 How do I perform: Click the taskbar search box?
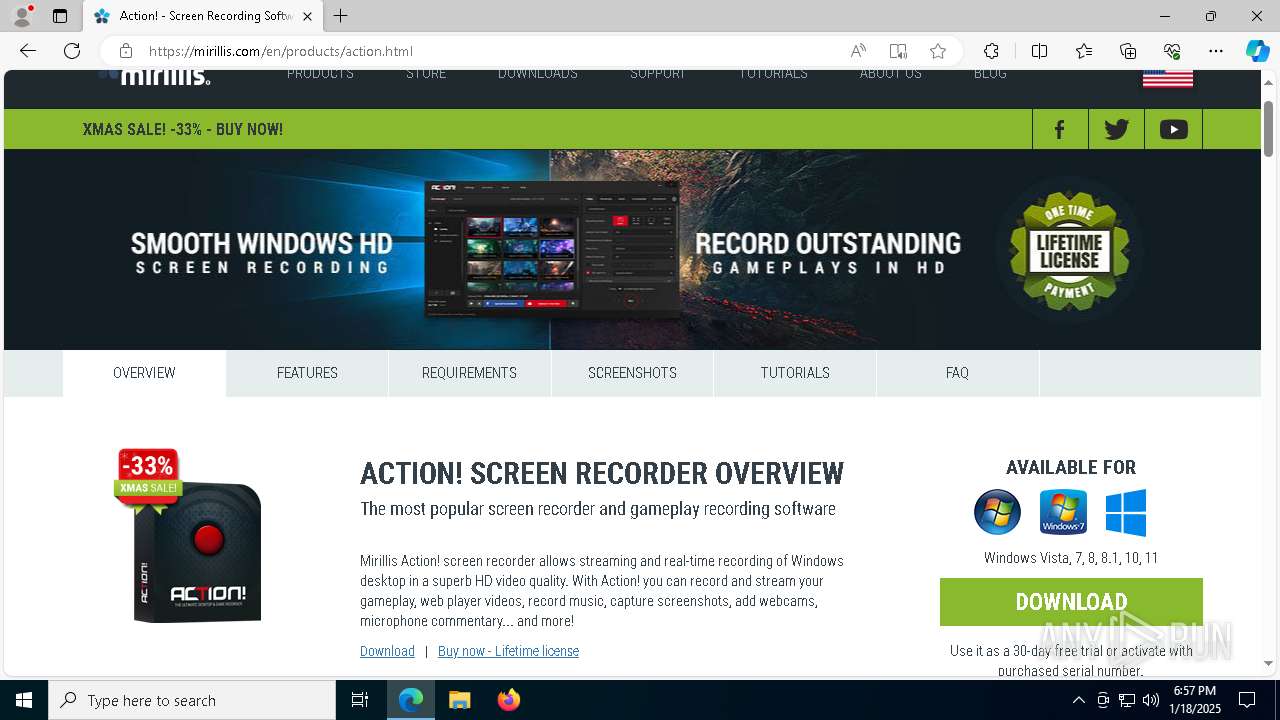(x=192, y=700)
